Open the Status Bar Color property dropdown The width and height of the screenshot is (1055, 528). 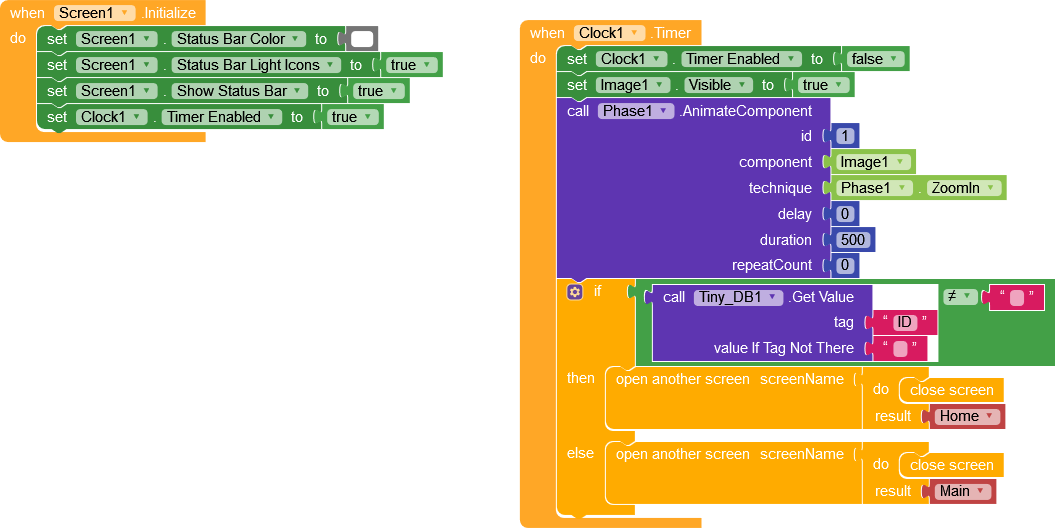click(238, 39)
